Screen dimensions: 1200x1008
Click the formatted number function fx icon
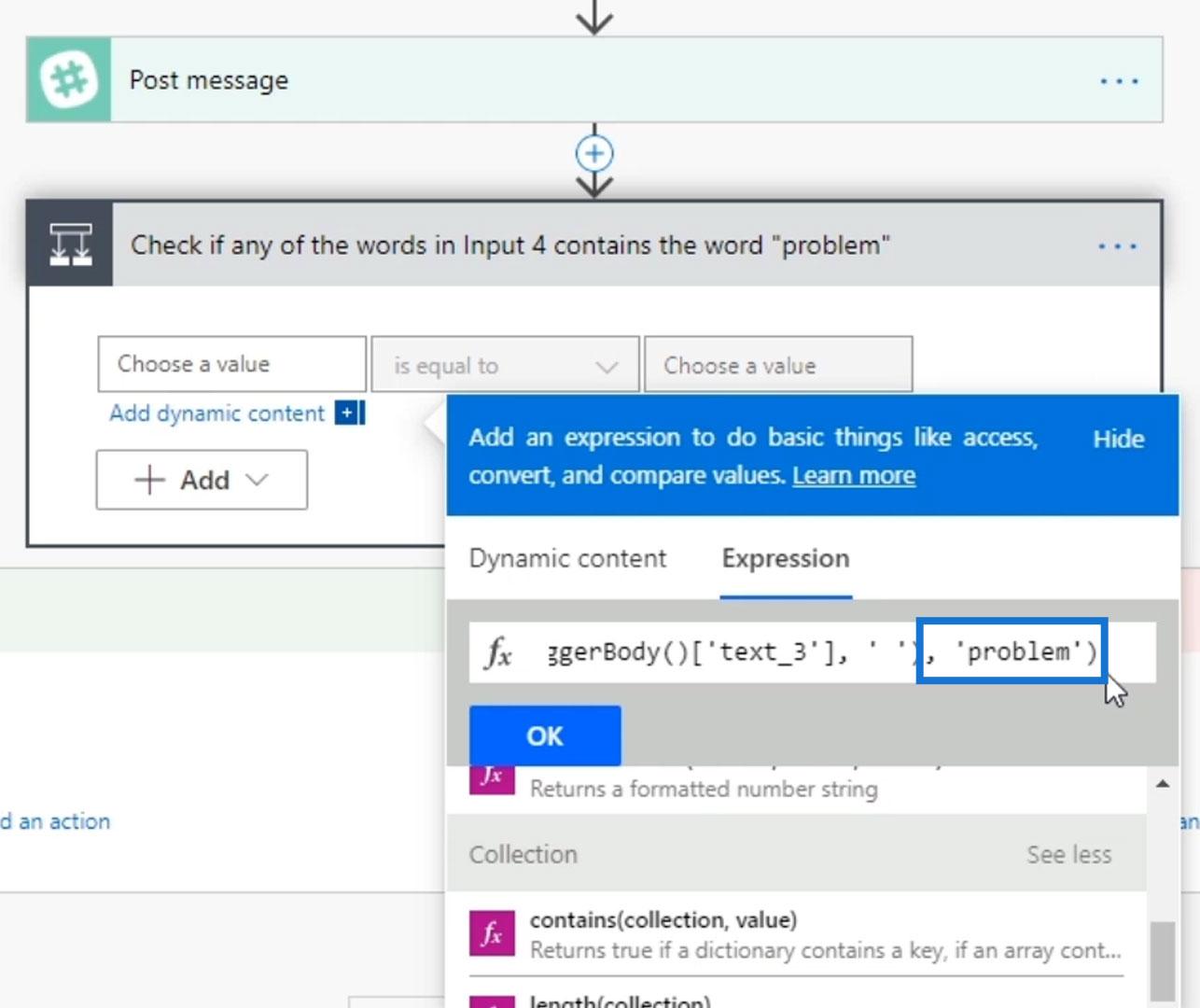(x=492, y=780)
